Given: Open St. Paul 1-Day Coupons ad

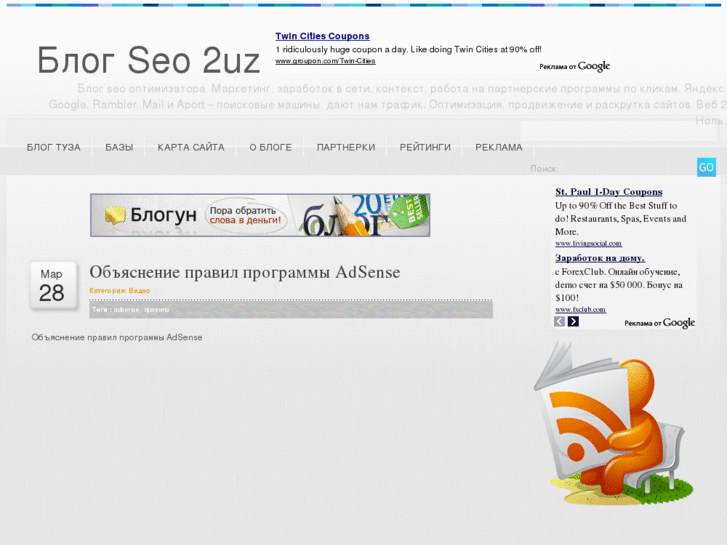Looking at the screenshot, I should (x=609, y=192).
